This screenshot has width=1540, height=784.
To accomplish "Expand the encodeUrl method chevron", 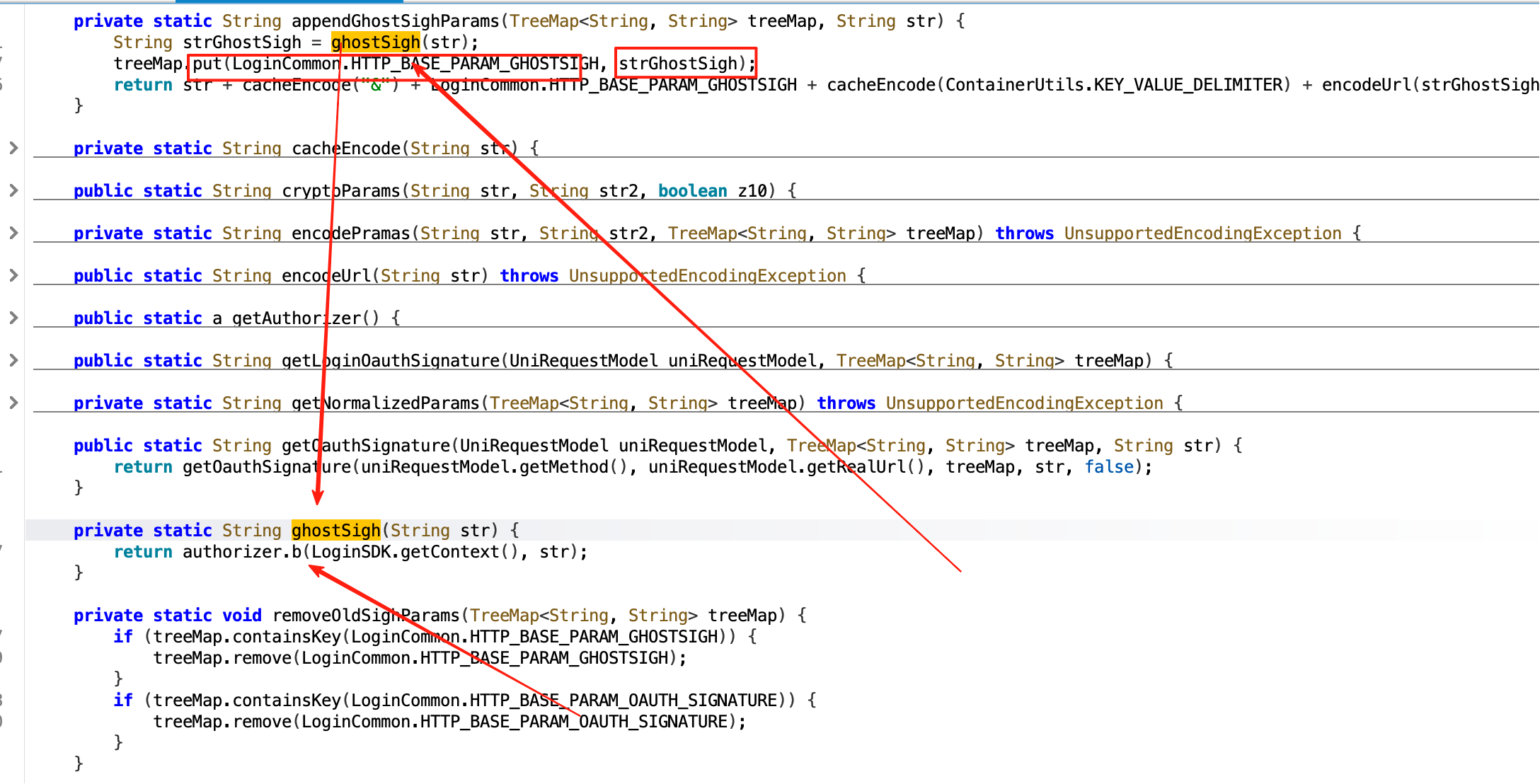I will (x=13, y=275).
